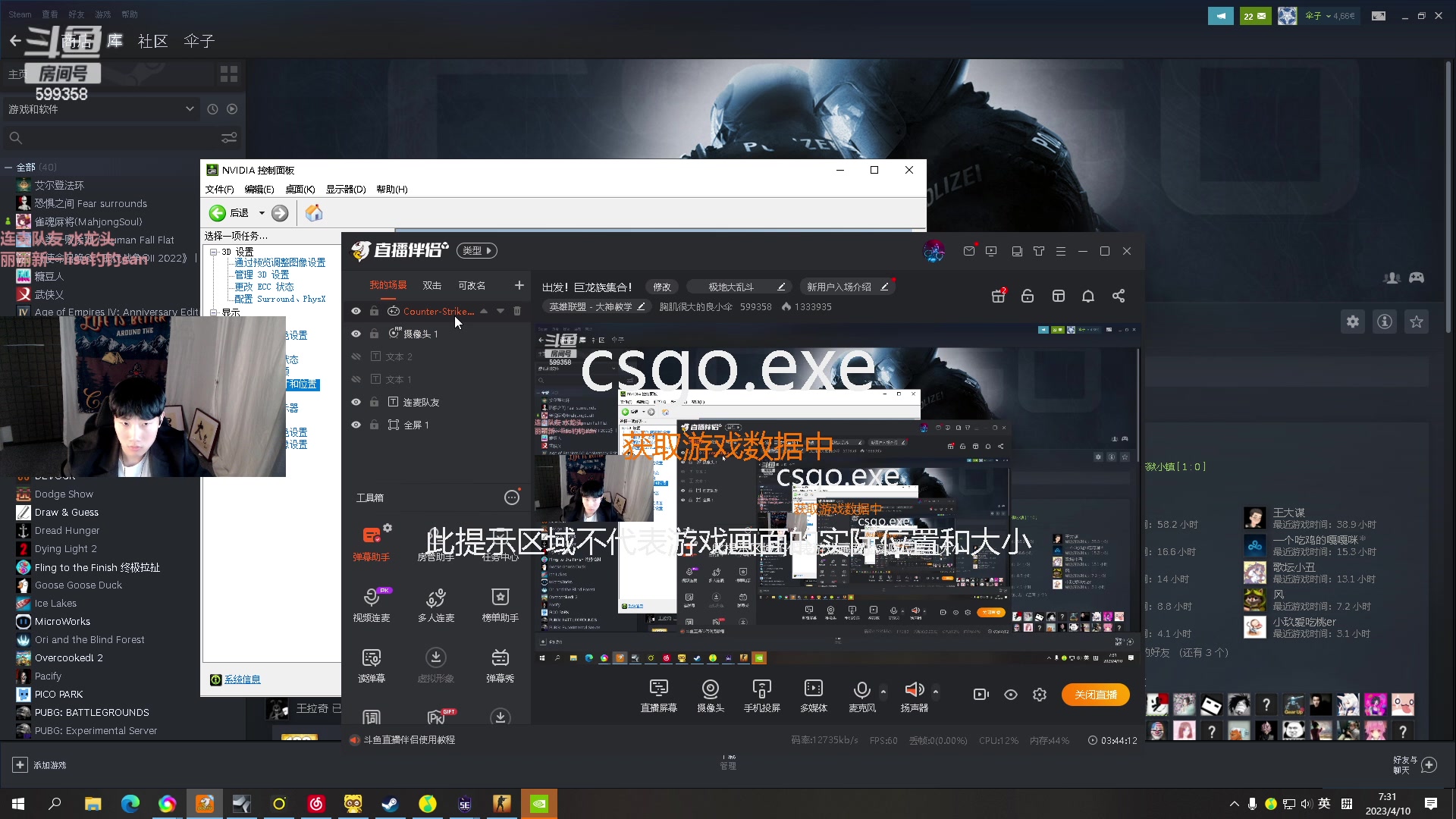The width and height of the screenshot is (1456, 819).
Task: Open the 视频连麦 video co-stream tool
Action: tap(371, 604)
